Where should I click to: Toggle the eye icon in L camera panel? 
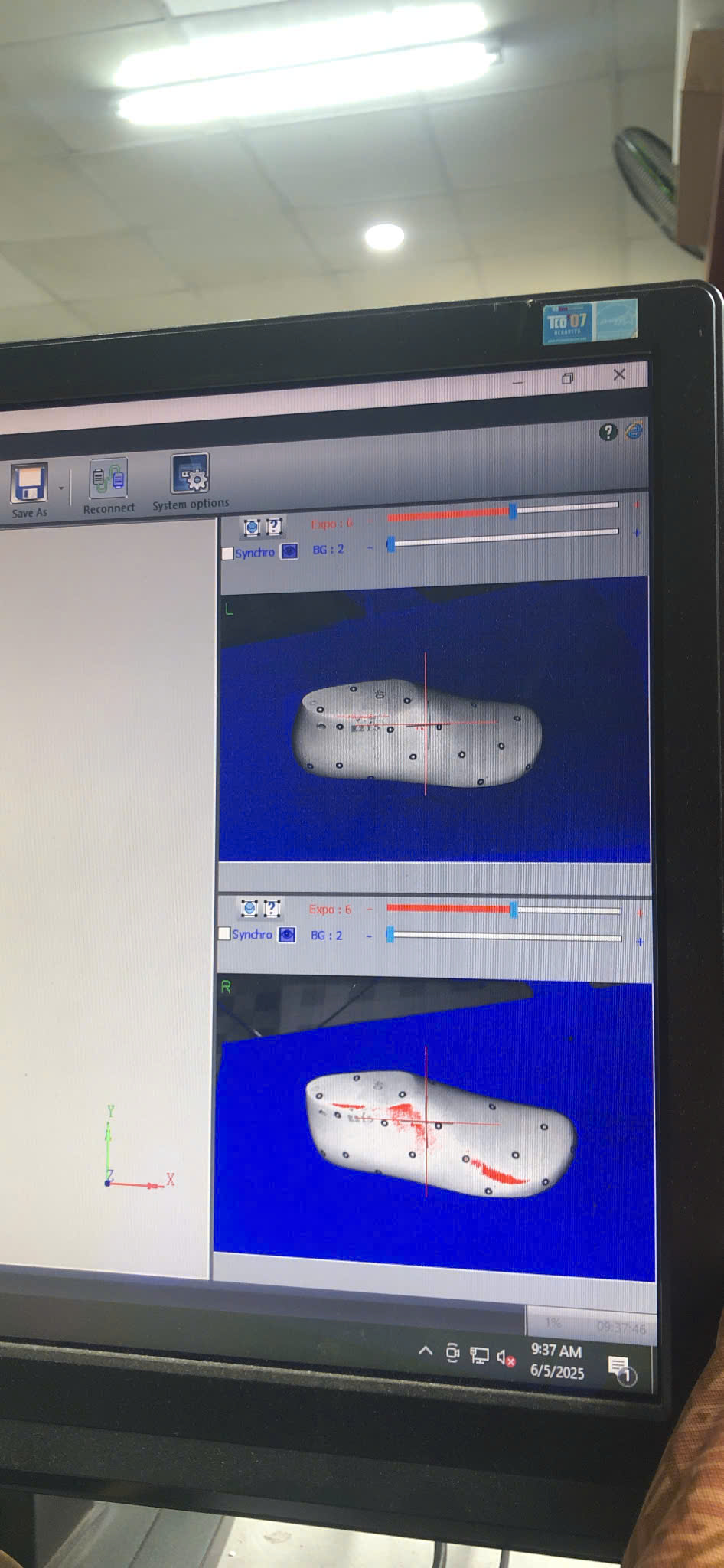coord(289,551)
